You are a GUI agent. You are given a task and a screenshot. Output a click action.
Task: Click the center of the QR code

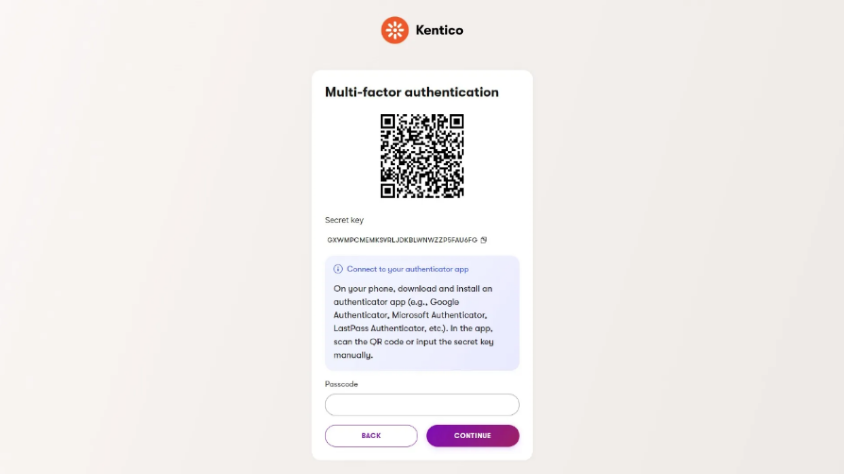(422, 156)
